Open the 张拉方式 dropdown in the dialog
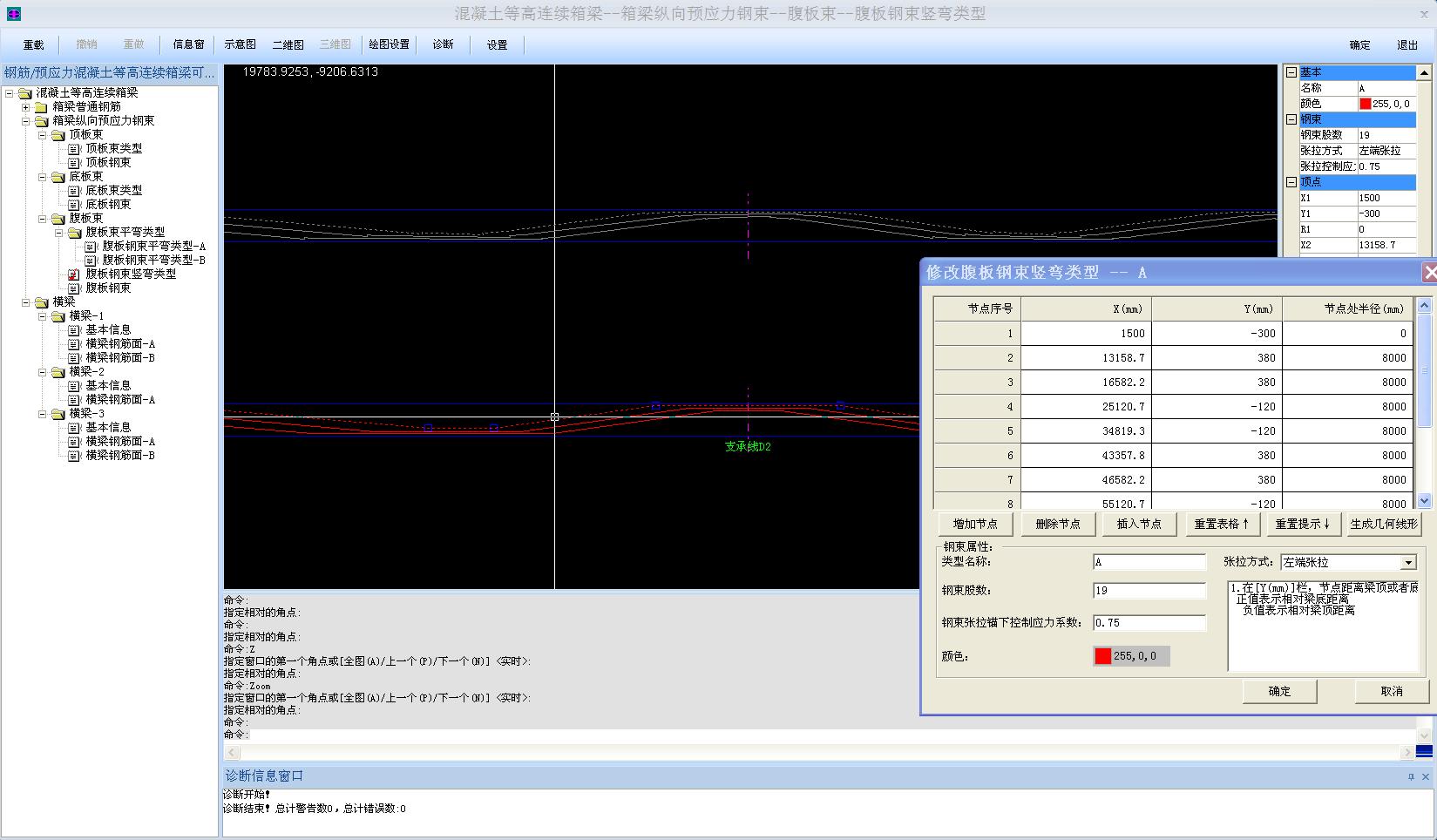Viewport: 1437px width, 840px height. tap(1408, 563)
